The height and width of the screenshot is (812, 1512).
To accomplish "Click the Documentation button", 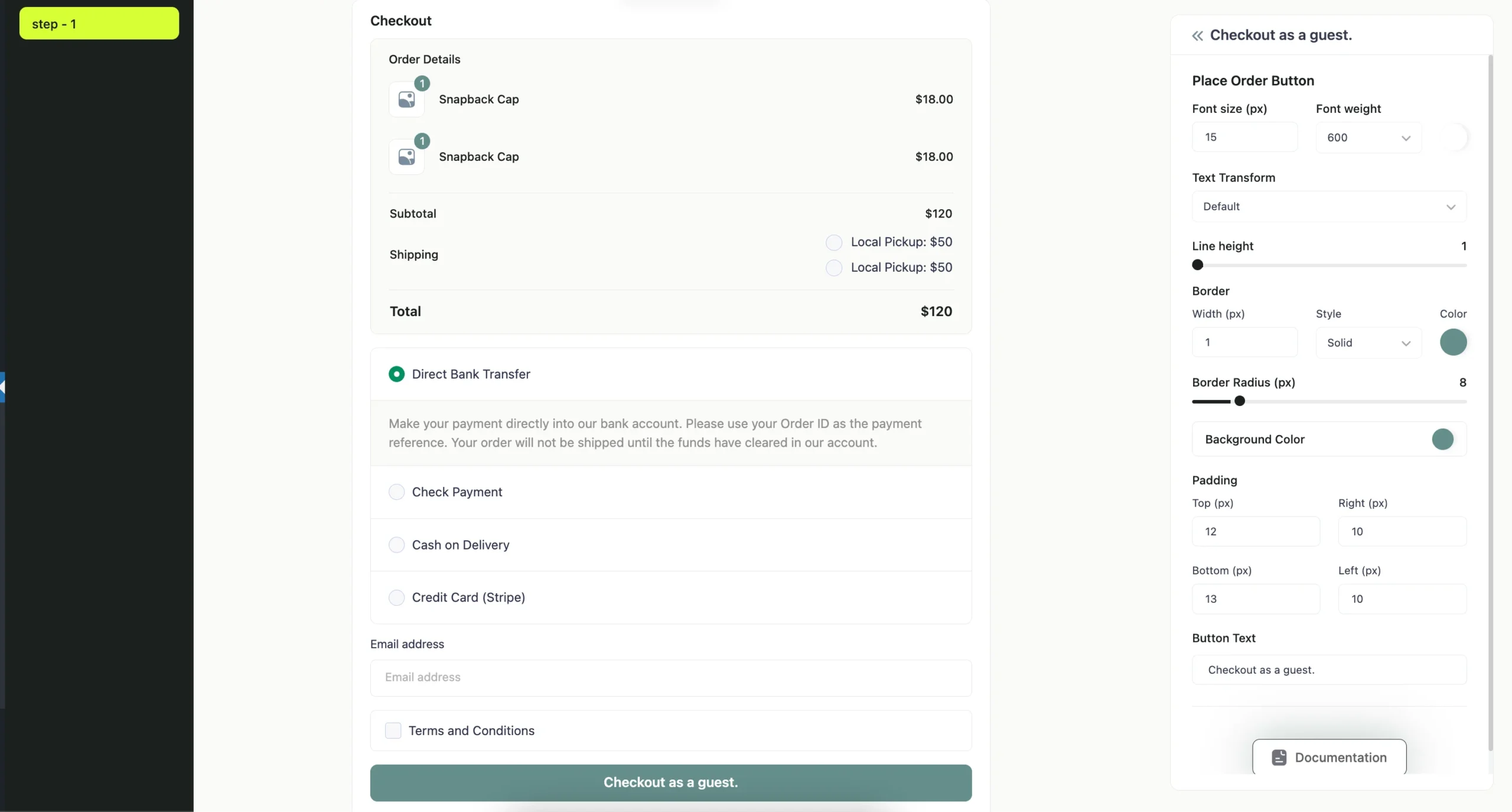I will click(x=1329, y=757).
